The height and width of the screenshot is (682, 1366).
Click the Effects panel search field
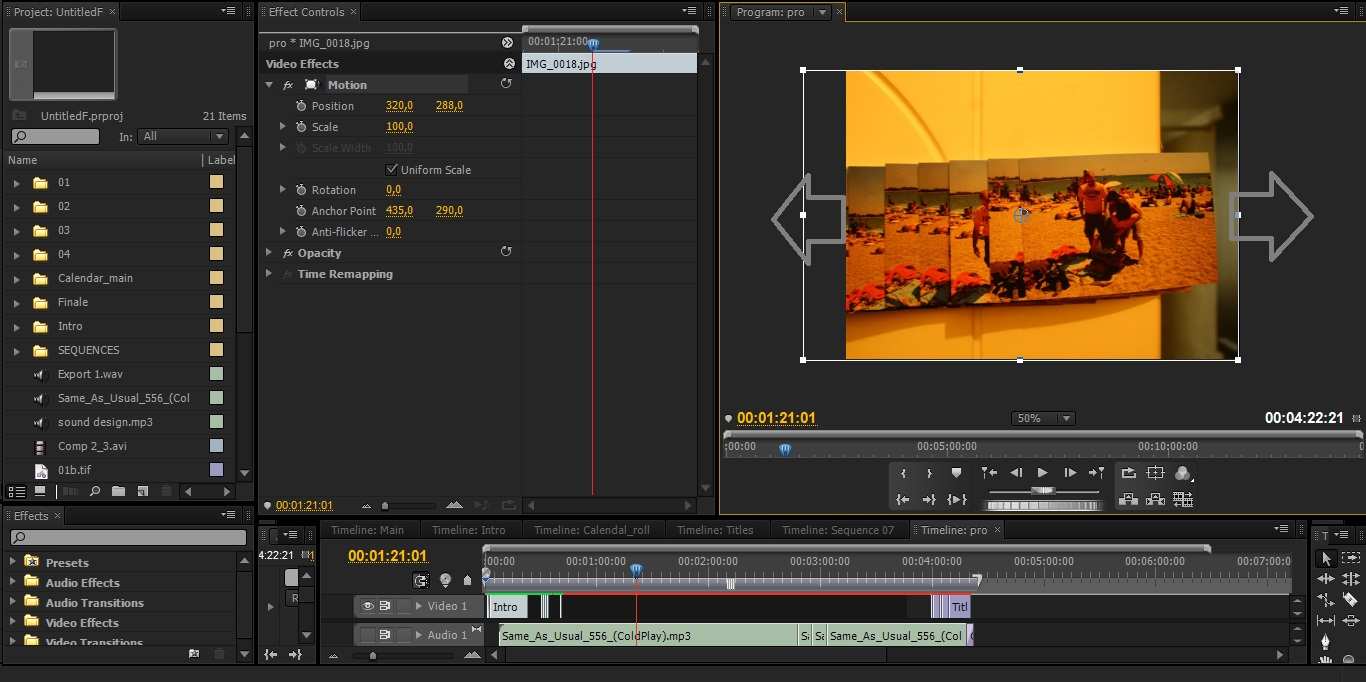coord(127,538)
